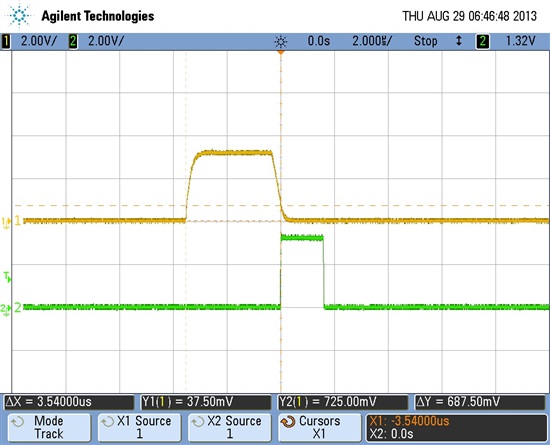Click channel 2 scale 2.00V/ value
The width and height of the screenshot is (550, 445).
pyautogui.click(x=106, y=41)
